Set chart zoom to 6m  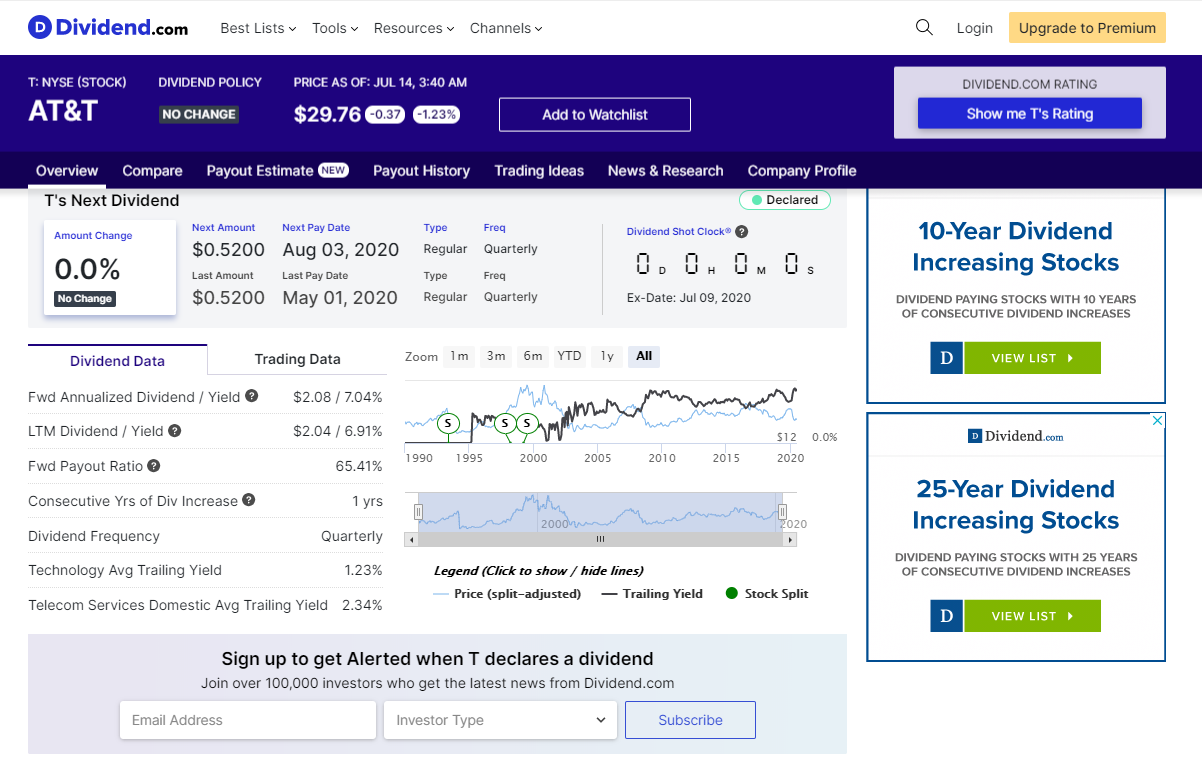tap(533, 356)
